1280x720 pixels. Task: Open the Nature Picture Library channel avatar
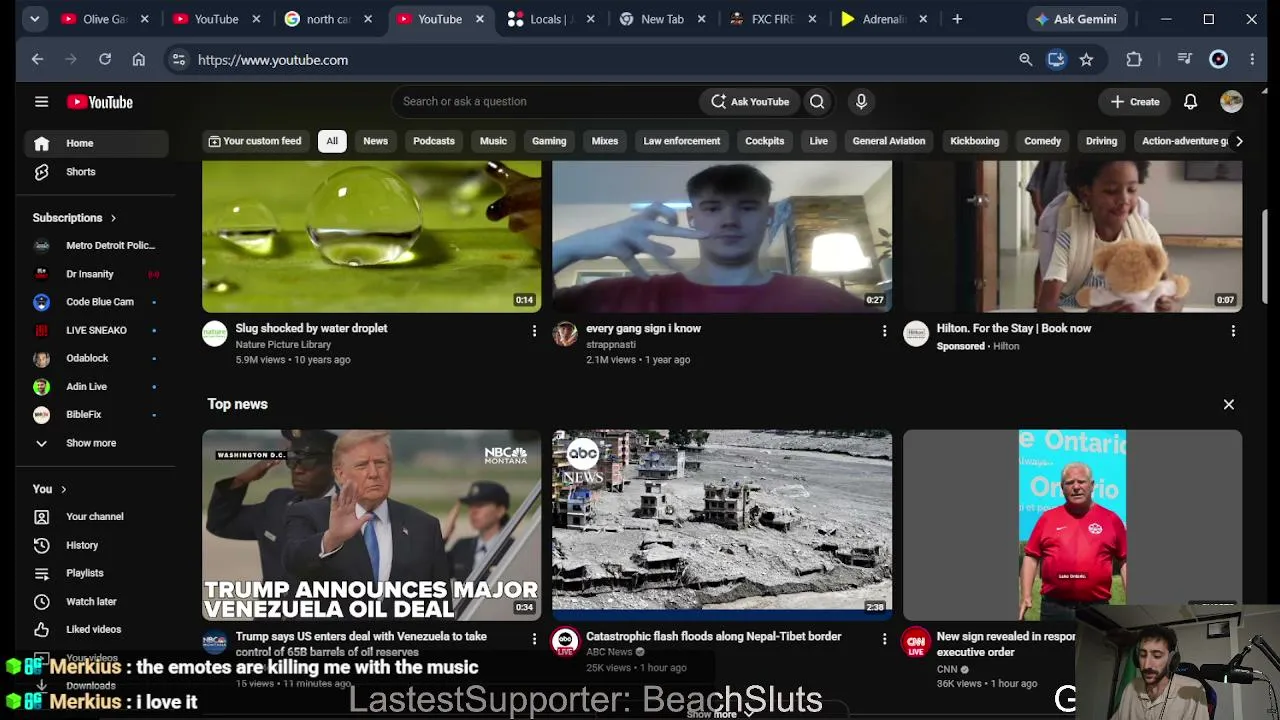click(215, 334)
